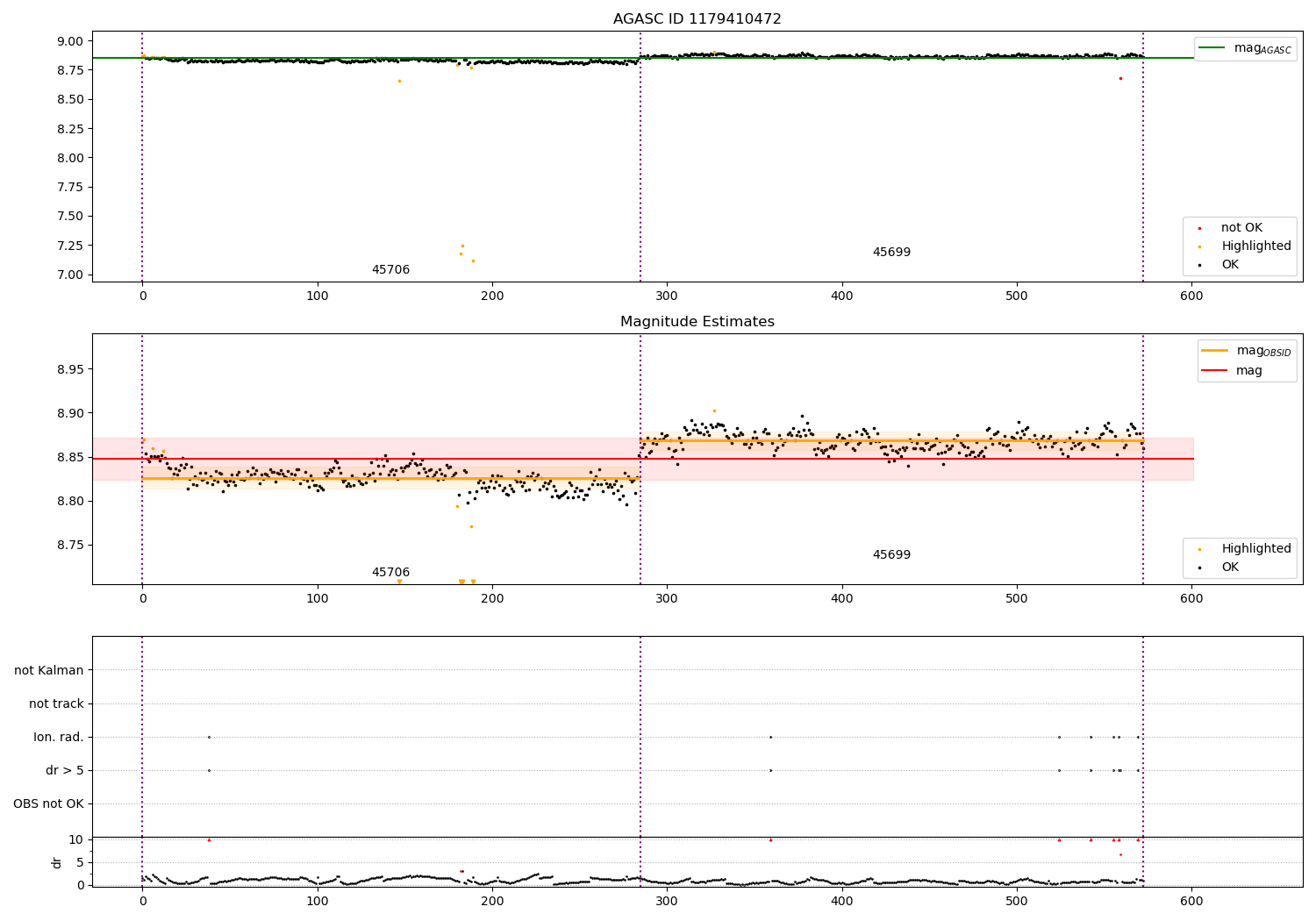
Task: Select the 'OBS not OK' axis label
Action: click(x=48, y=804)
